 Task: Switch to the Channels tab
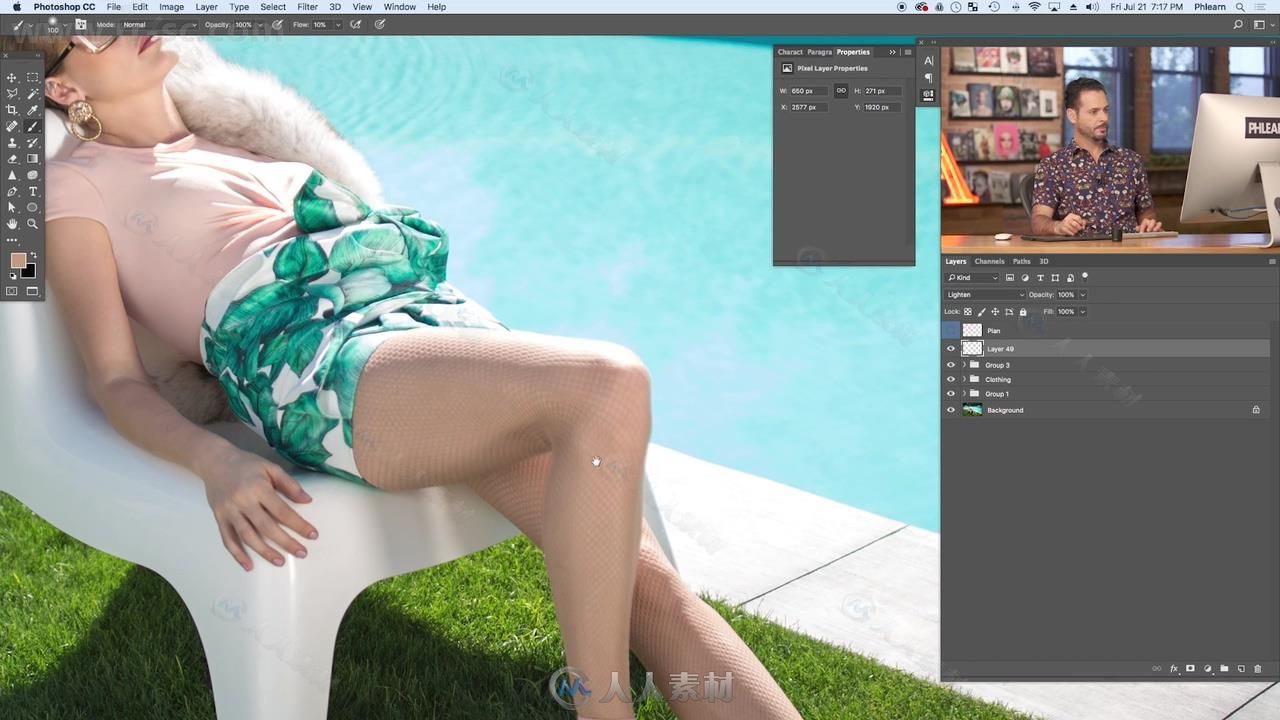pos(989,261)
